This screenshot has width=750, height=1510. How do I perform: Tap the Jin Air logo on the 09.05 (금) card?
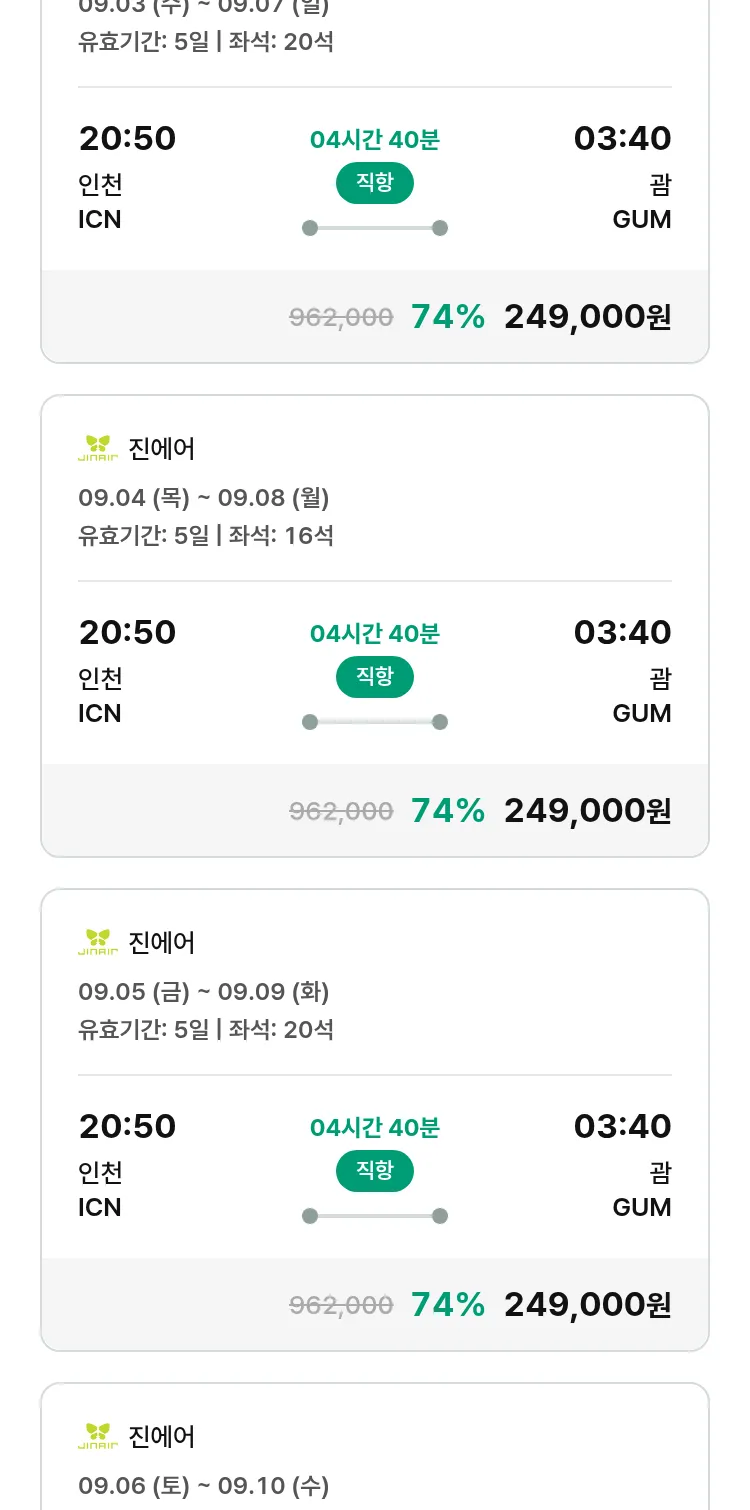[x=98, y=943]
